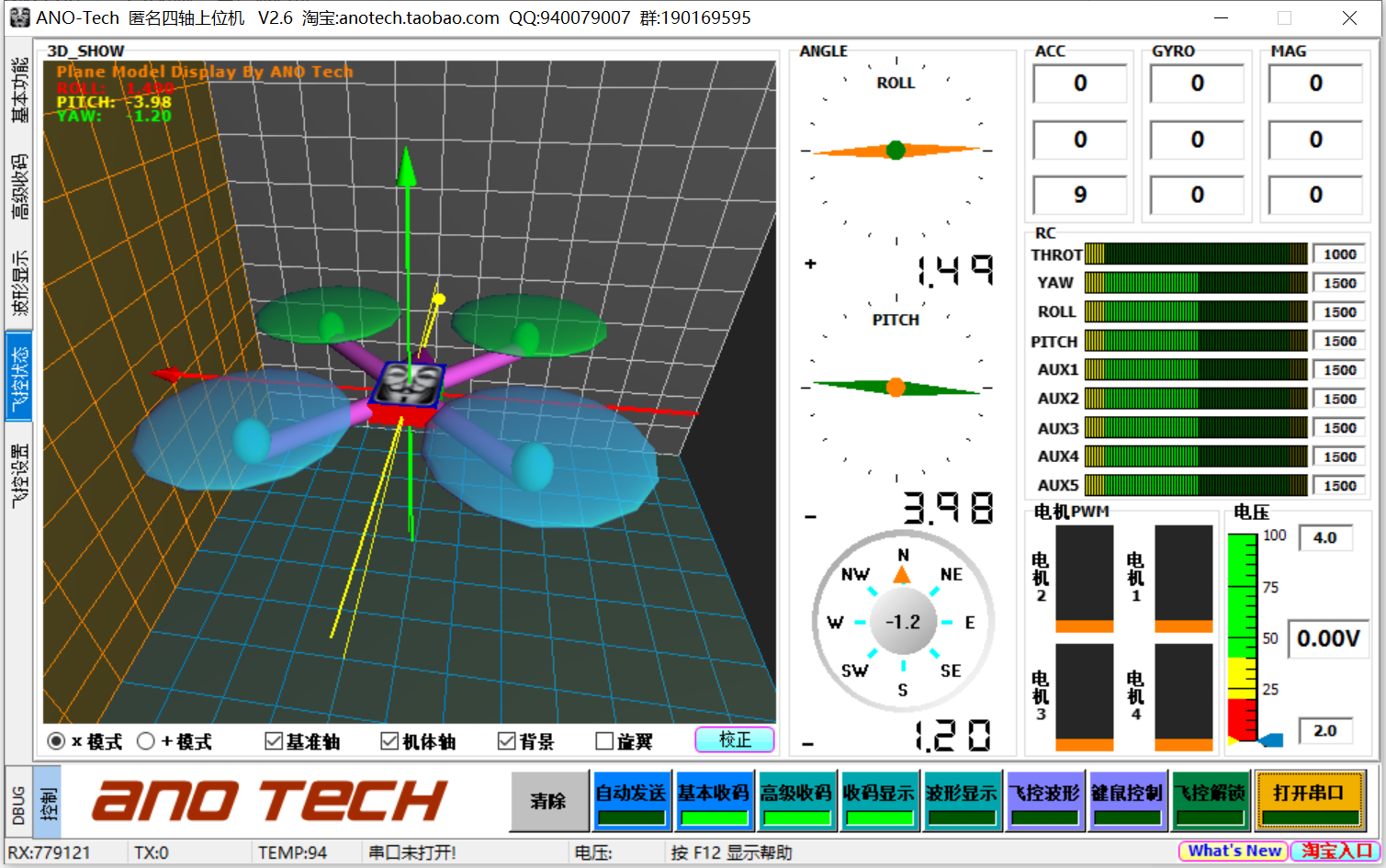Viewport: 1386px width, 868px height.
Task: Select the x 模式 radio button
Action: (x=85, y=741)
